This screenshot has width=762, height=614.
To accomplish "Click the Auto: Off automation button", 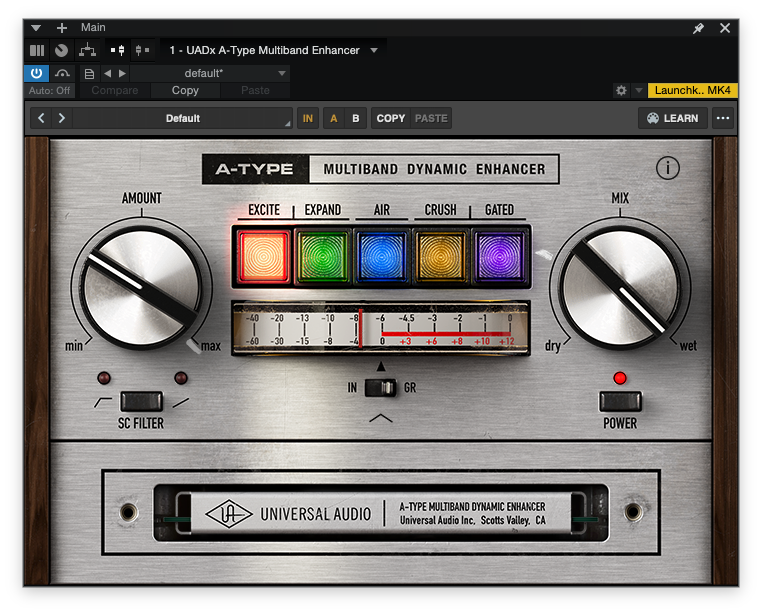I will [49, 90].
